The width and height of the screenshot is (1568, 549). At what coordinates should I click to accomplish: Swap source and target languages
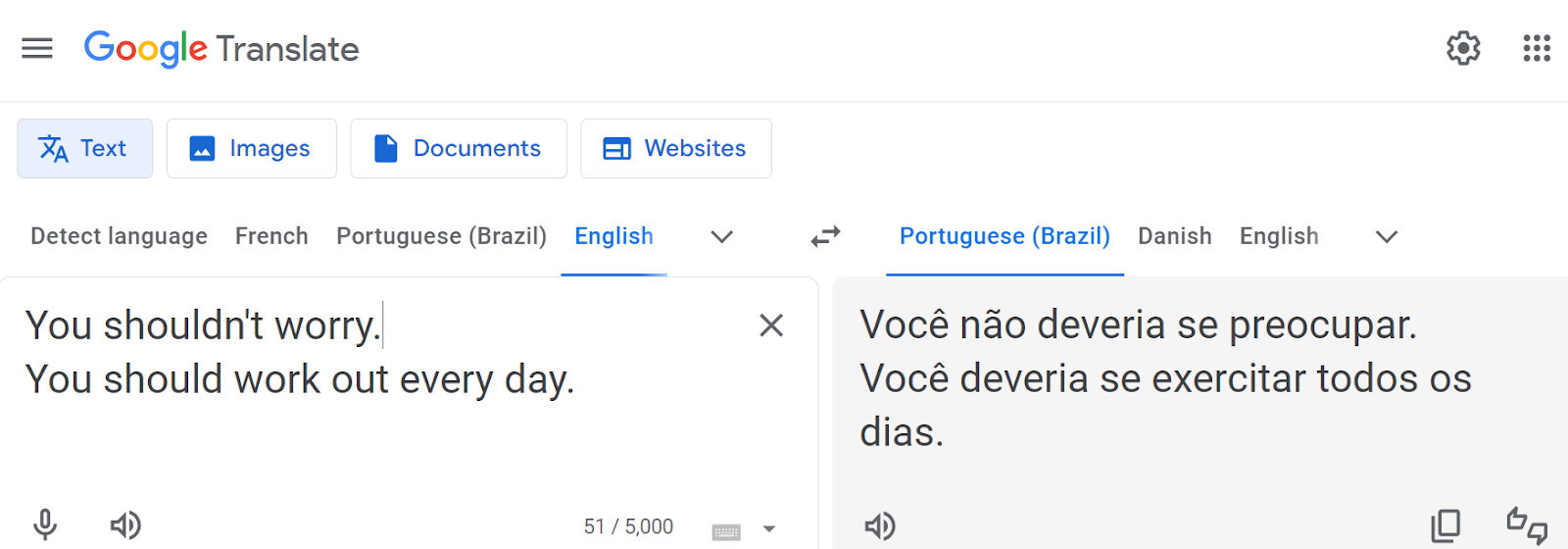(825, 236)
